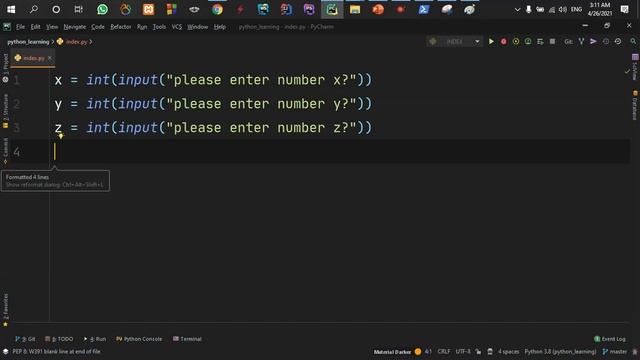Image resolution: width=640 pixels, height=360 pixels.
Task: Click the profiler run icon
Action: pos(528,42)
